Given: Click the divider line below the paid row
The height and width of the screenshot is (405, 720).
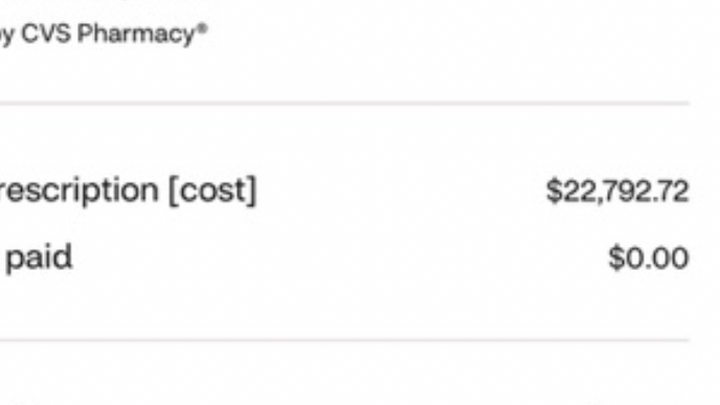Looking at the screenshot, I should click(345, 340).
